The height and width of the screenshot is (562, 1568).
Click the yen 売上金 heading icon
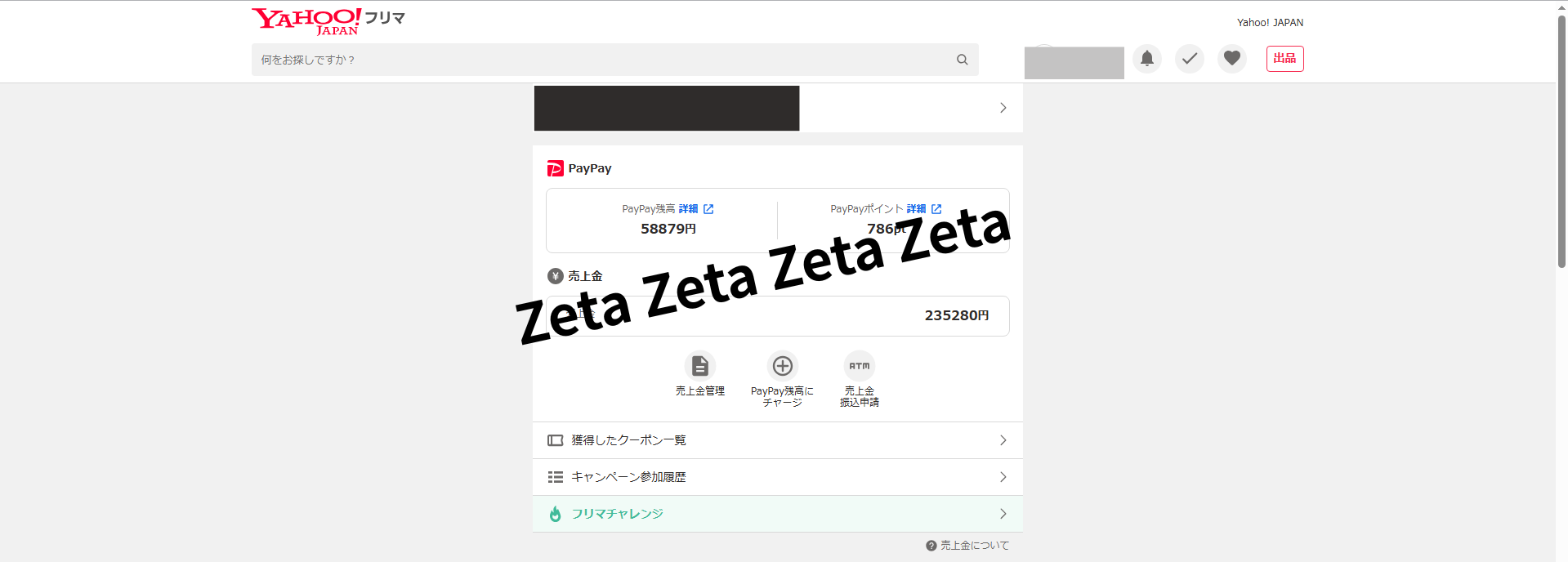(x=556, y=276)
